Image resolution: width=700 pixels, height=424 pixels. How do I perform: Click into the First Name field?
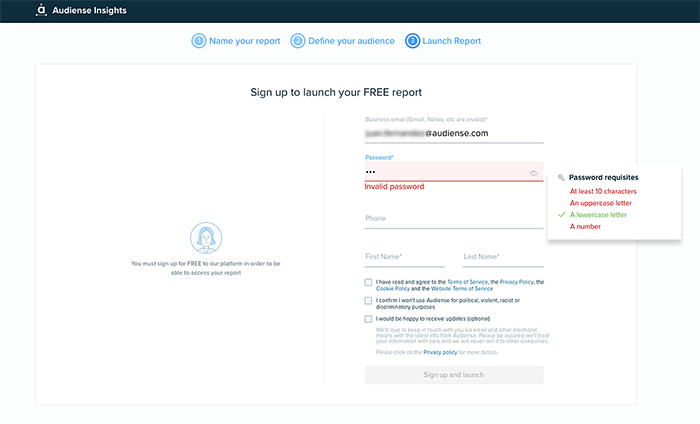(x=405, y=257)
